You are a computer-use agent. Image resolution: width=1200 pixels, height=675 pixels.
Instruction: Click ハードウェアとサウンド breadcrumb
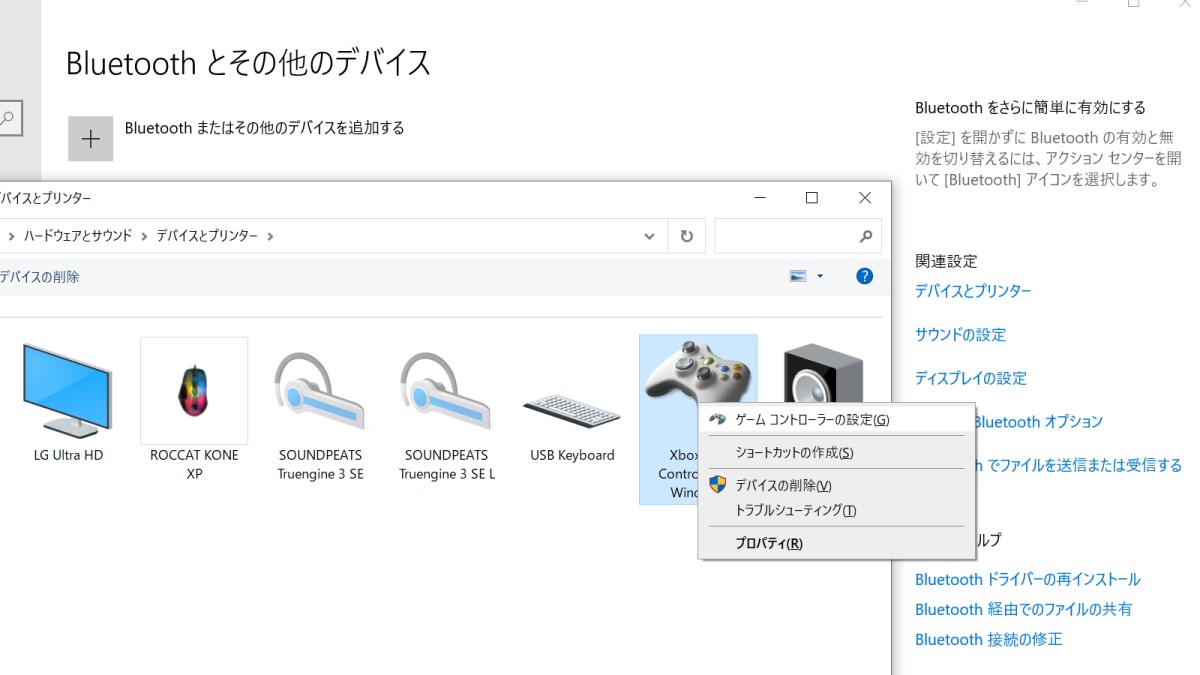[x=78, y=236]
